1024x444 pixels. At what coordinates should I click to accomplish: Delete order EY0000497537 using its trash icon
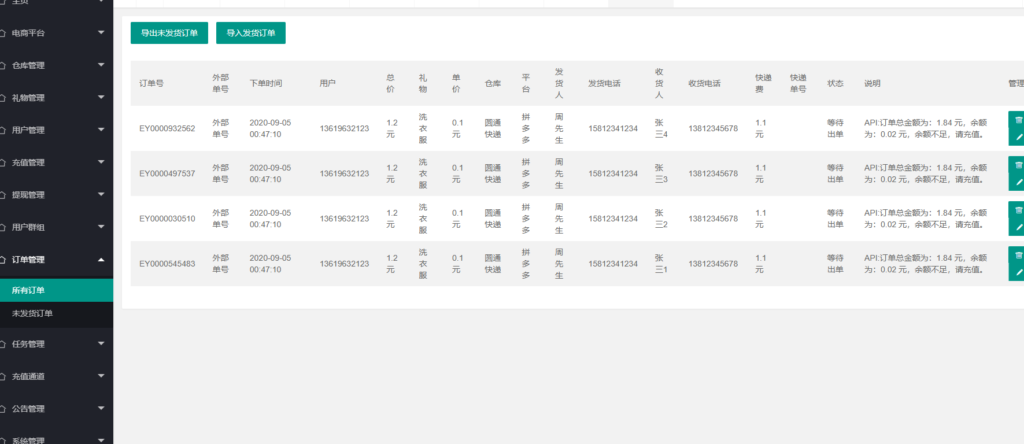click(x=1018, y=164)
